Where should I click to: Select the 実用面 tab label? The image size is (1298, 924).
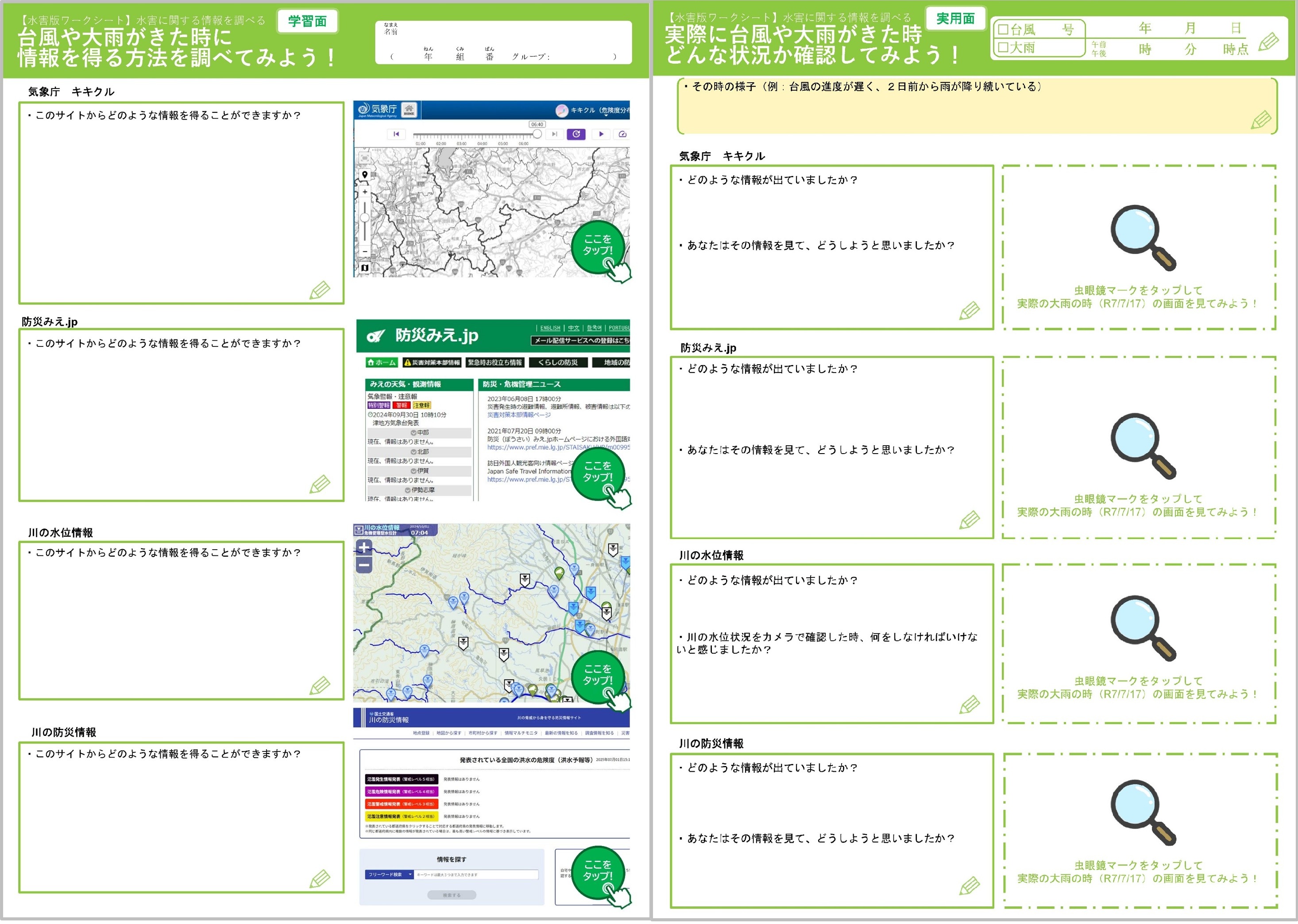pos(955,19)
